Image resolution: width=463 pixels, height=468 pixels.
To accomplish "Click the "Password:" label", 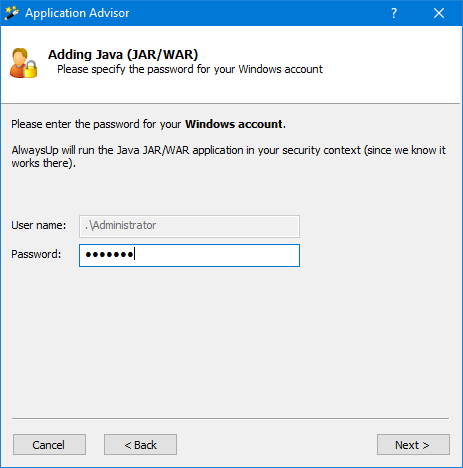I will tap(36, 254).
